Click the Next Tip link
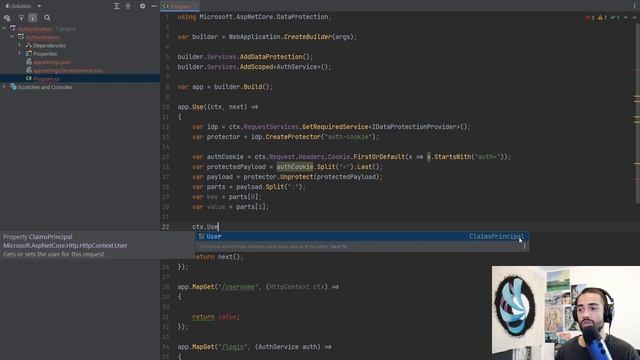Viewport: 640px width, 360px height. point(339,246)
